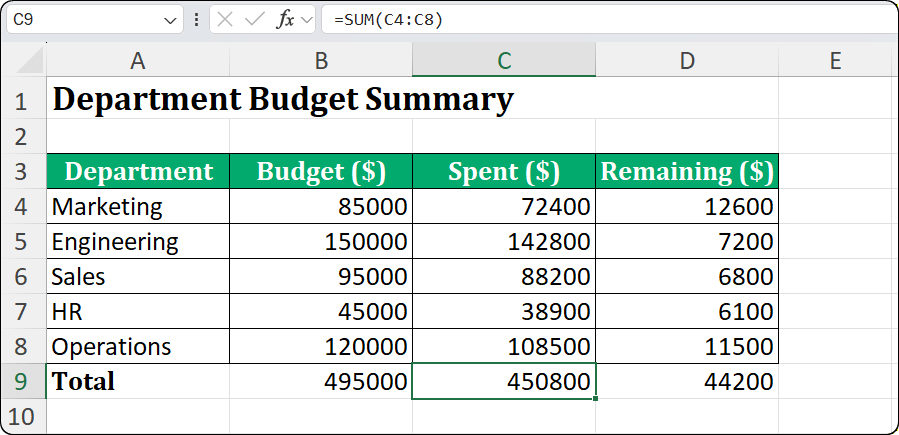Viewport: 899px width, 435px height.
Task: Click the Department header cell
Action: pos(138,171)
